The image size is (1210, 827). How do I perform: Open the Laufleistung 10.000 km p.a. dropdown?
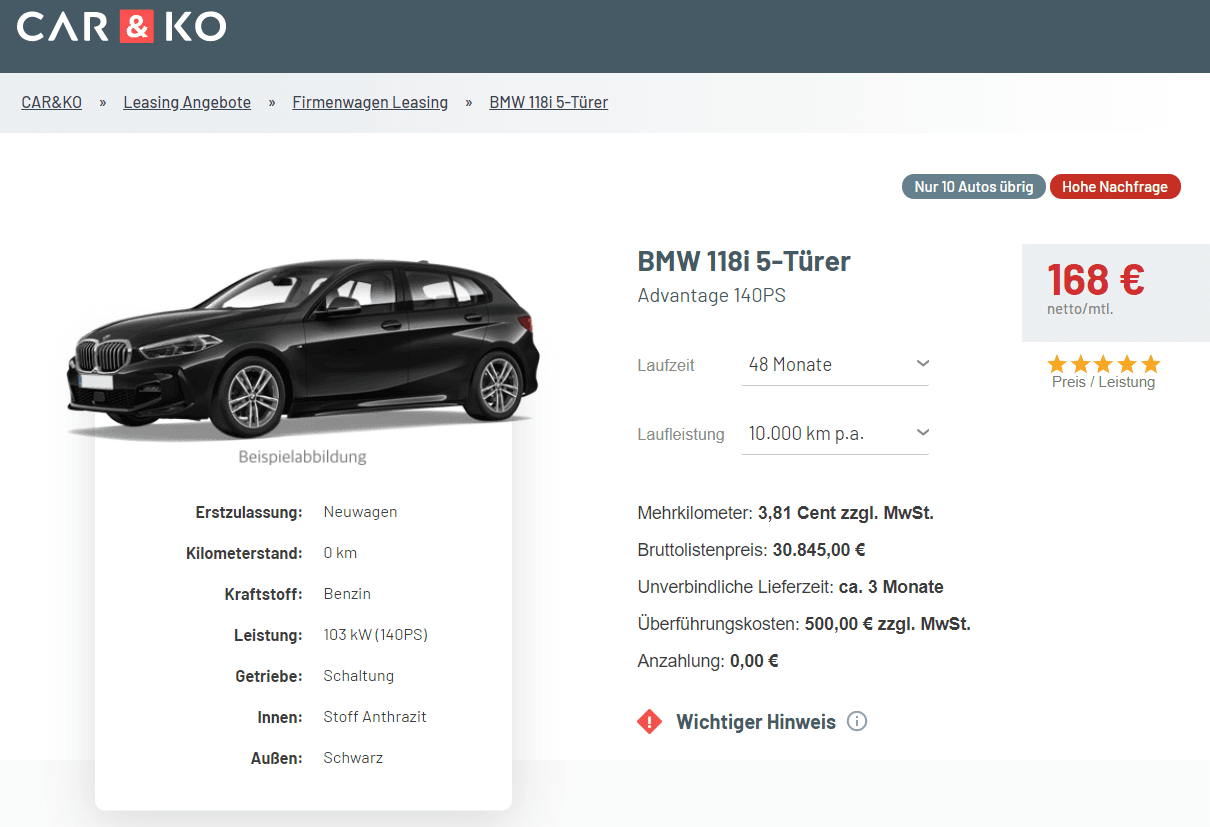(835, 434)
